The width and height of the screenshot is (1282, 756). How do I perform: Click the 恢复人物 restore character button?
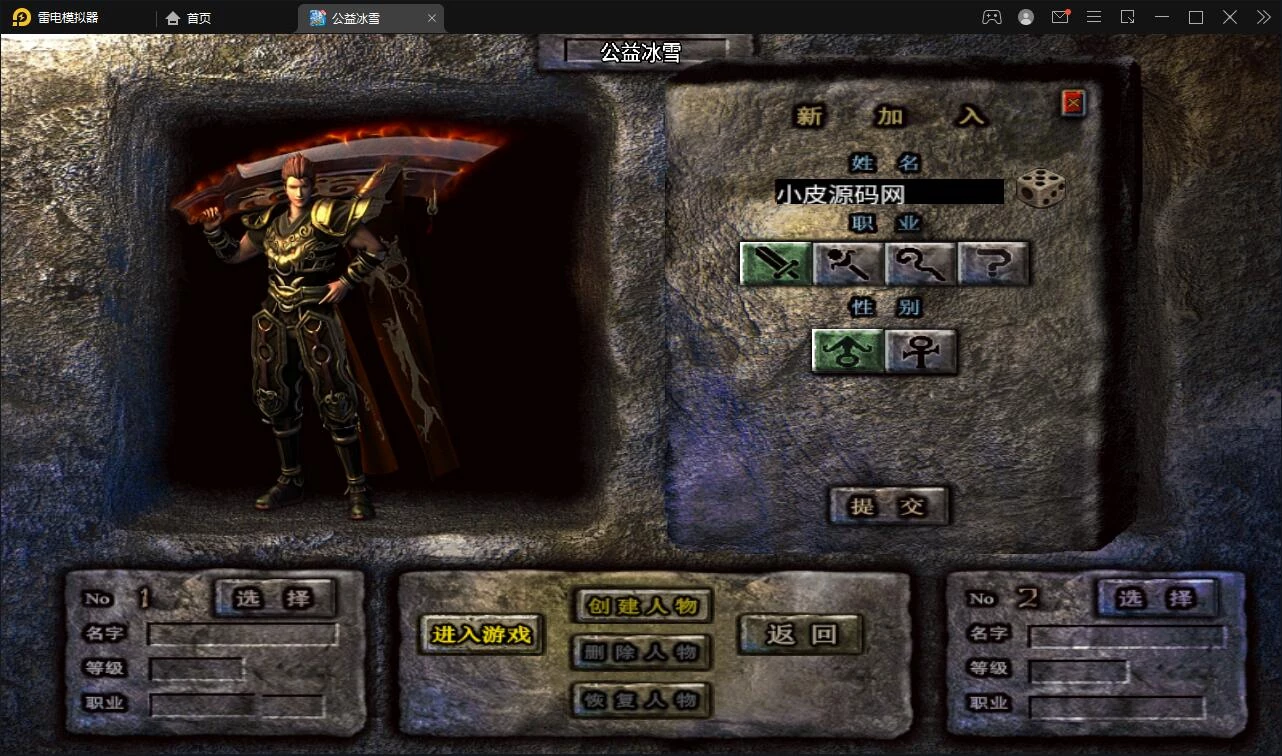[x=642, y=700]
